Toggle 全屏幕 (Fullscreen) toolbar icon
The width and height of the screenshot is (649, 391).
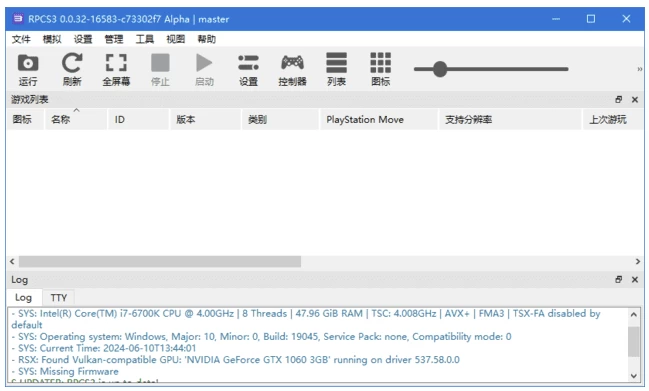coord(116,63)
